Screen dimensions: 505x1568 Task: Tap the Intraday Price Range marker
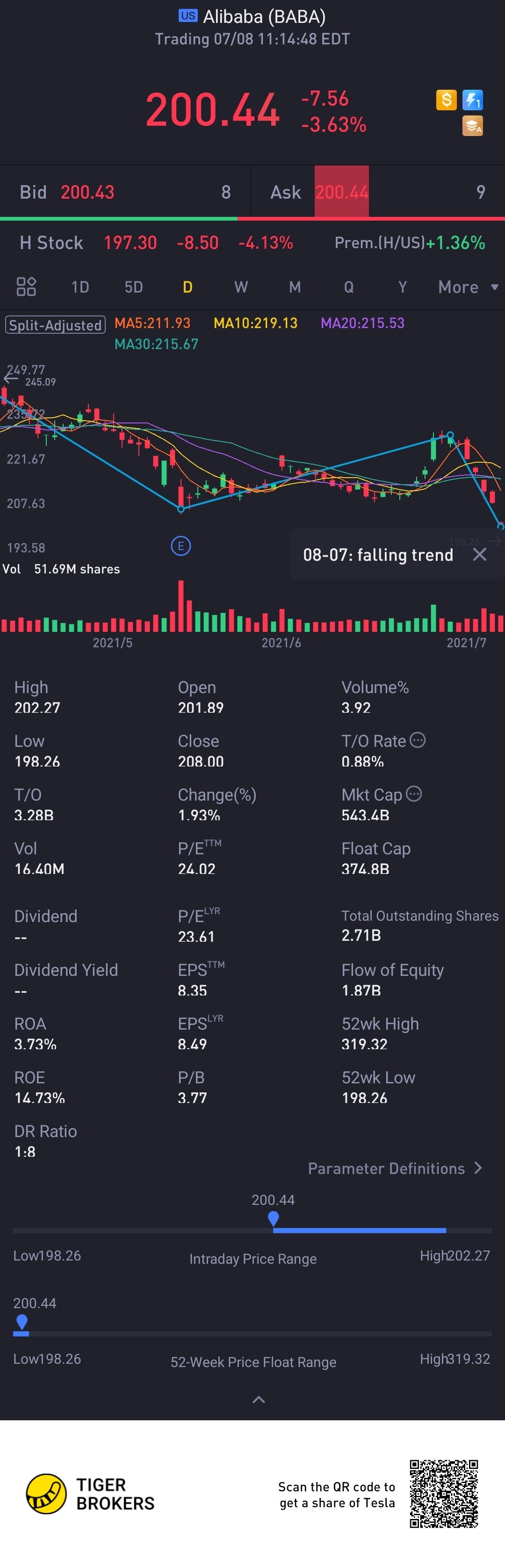[273, 1218]
